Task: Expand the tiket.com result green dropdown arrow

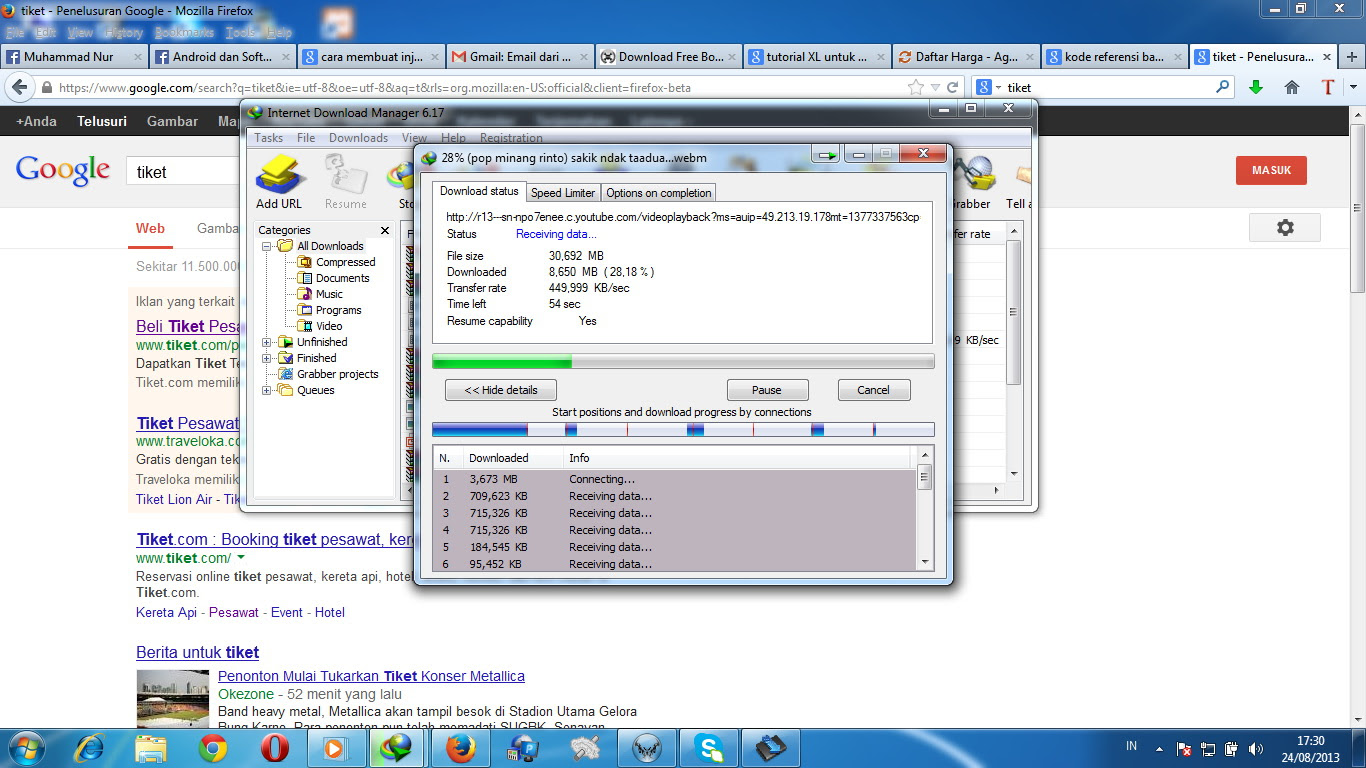Action: point(241,558)
